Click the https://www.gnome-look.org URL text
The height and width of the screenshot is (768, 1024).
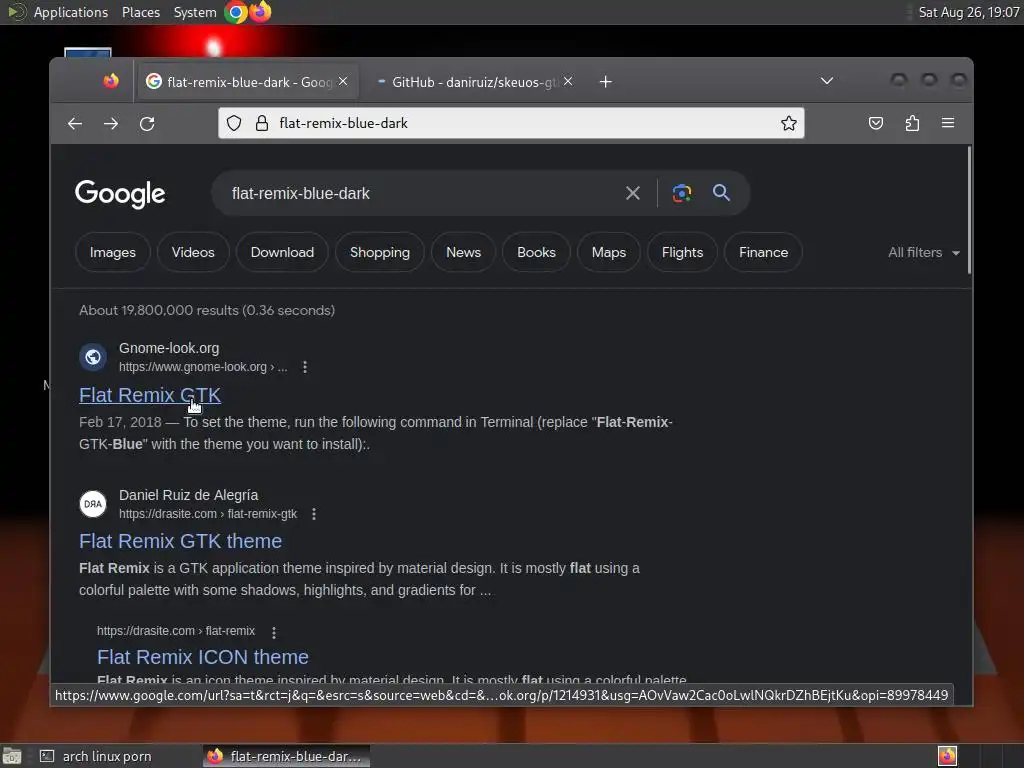(x=202, y=367)
